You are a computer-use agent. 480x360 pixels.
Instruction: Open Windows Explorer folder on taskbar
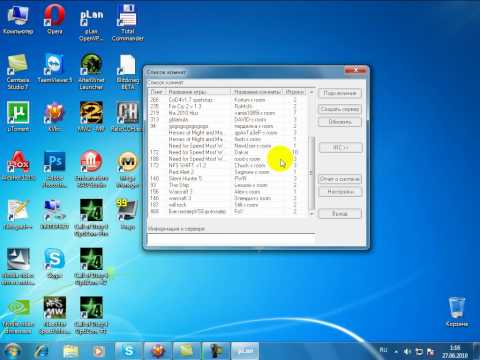(x=71, y=351)
